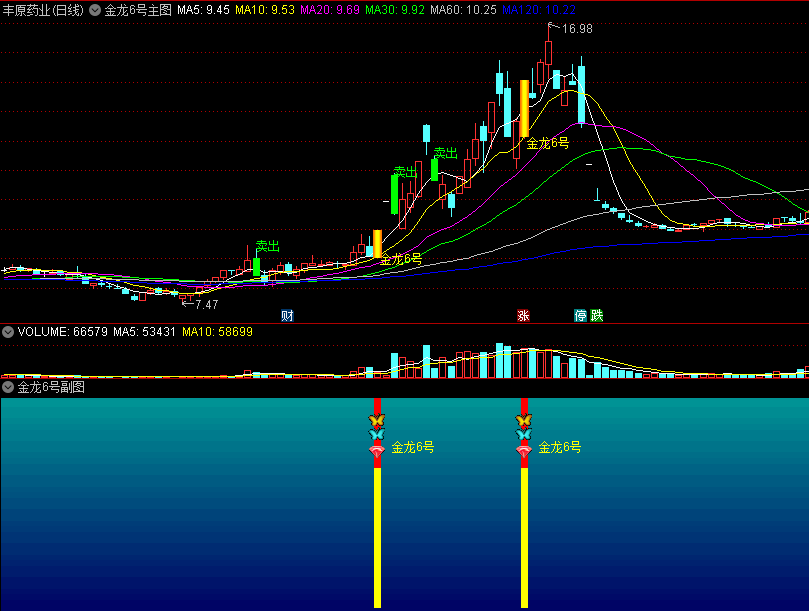The image size is (809, 611).
Task: Select the second yellow 金龙6号 signal candle near peak
Action: point(524,108)
